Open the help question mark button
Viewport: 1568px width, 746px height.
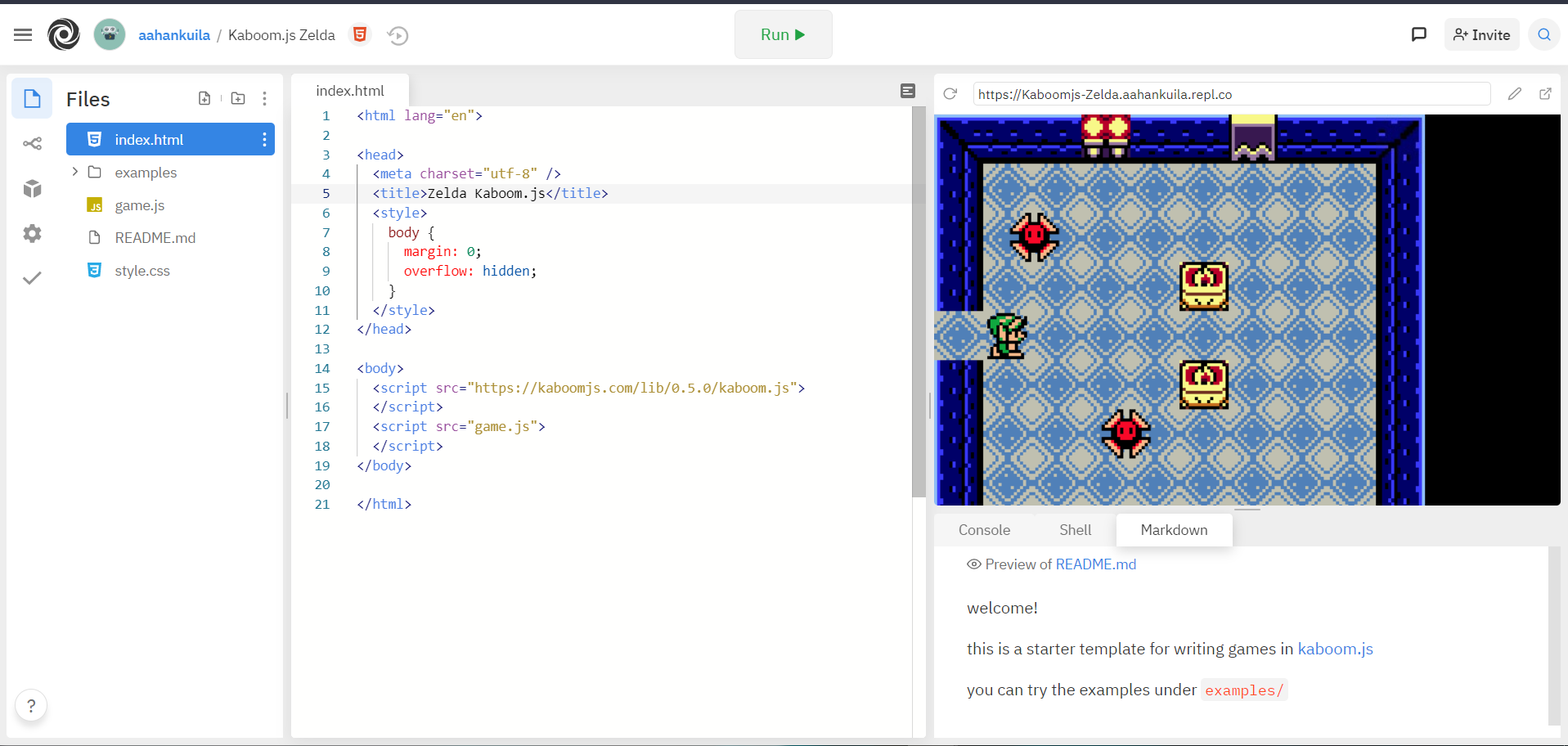(31, 705)
